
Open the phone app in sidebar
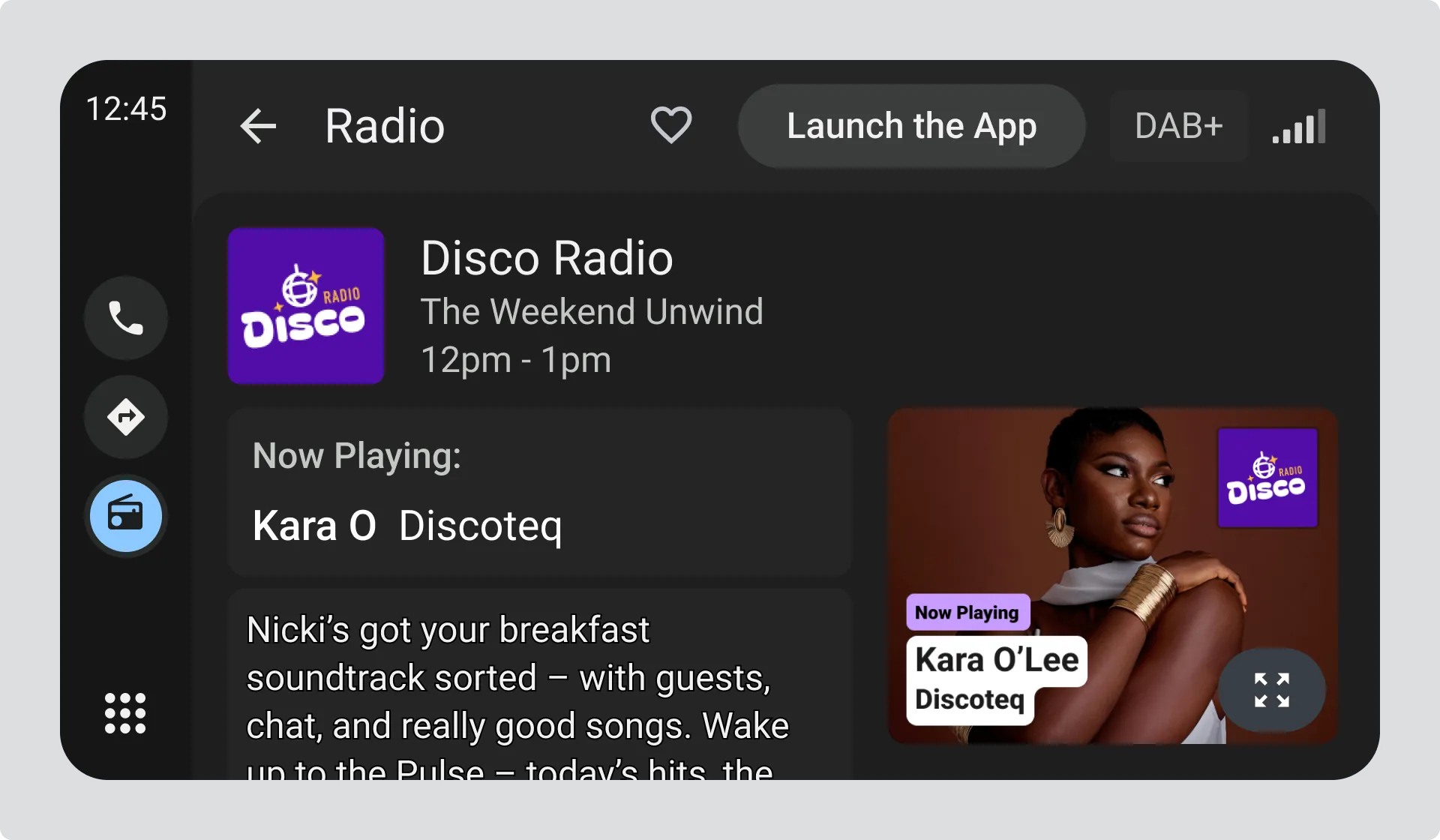(x=126, y=318)
